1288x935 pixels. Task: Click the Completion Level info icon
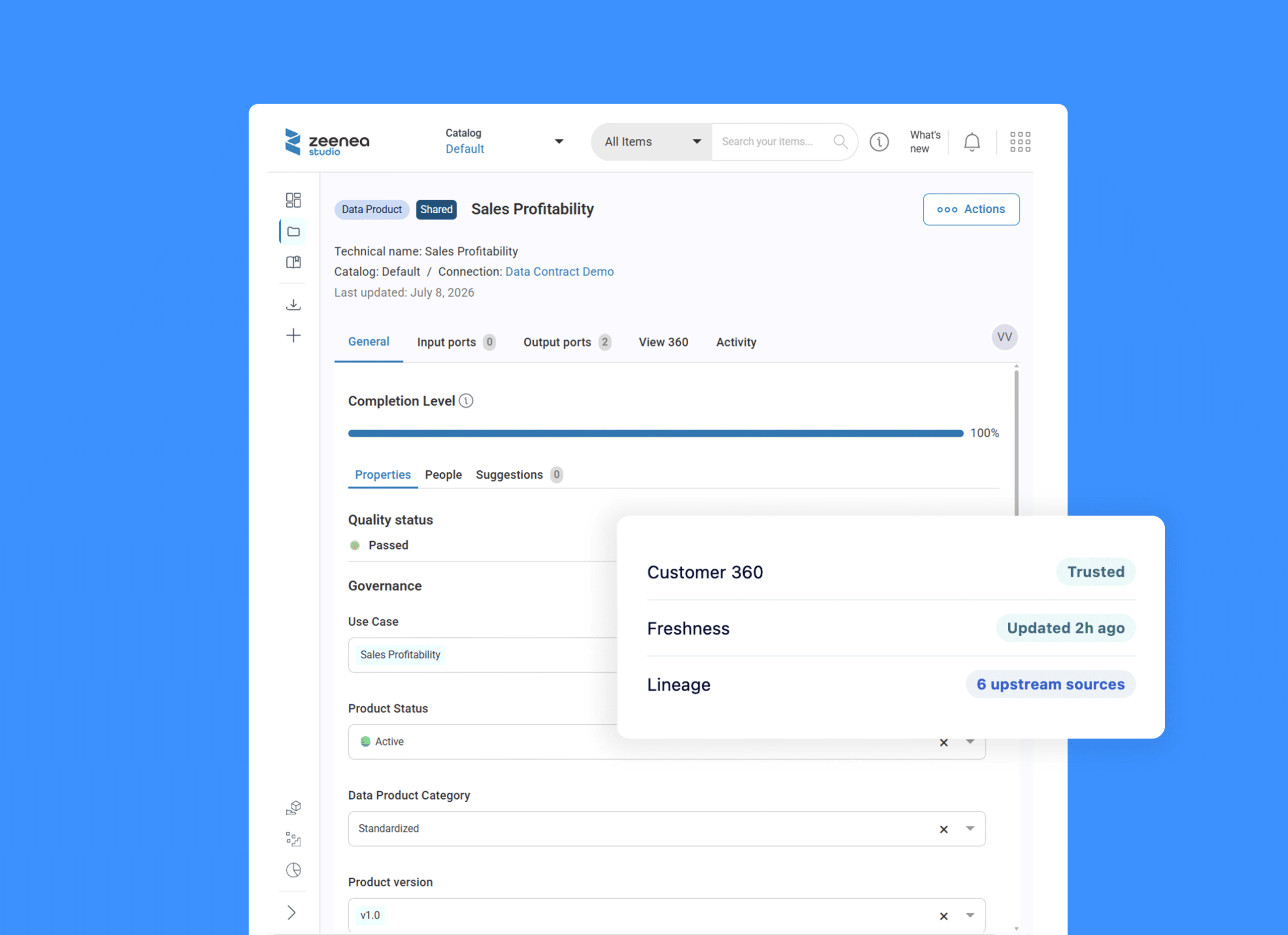(x=466, y=401)
